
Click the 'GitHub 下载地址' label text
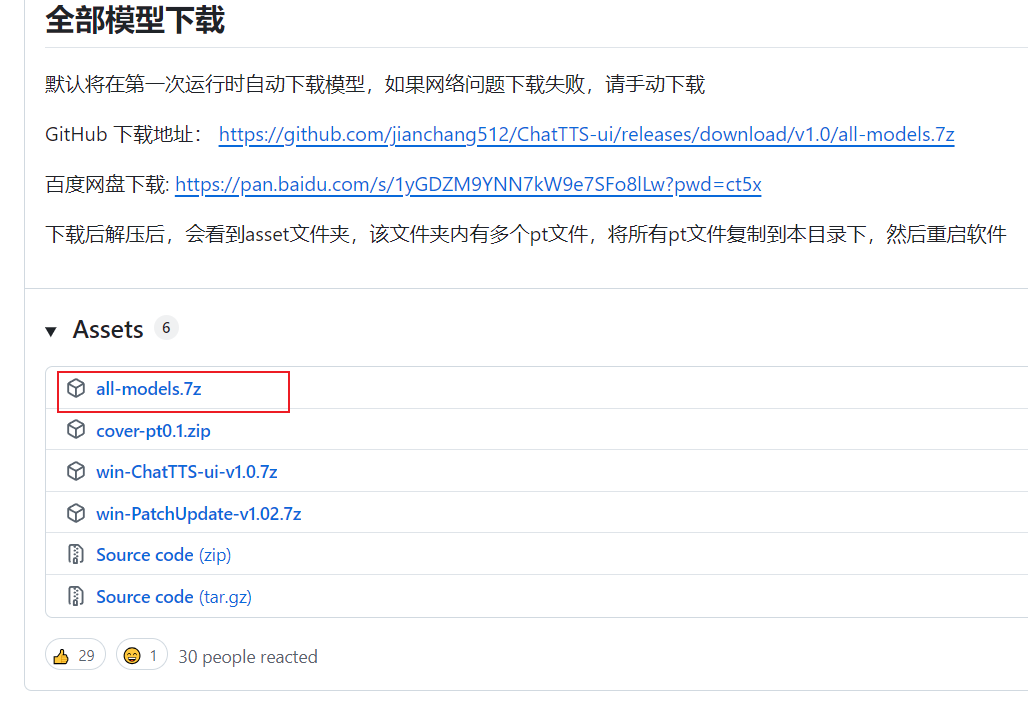(x=123, y=134)
